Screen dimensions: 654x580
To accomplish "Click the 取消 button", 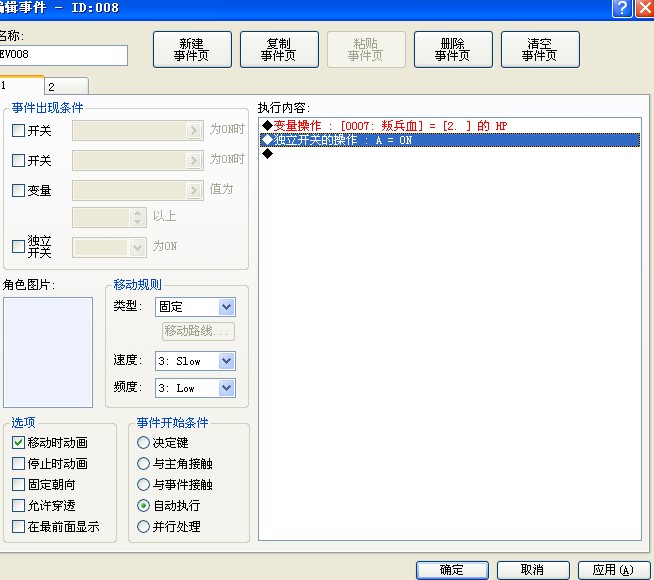I will point(533,570).
